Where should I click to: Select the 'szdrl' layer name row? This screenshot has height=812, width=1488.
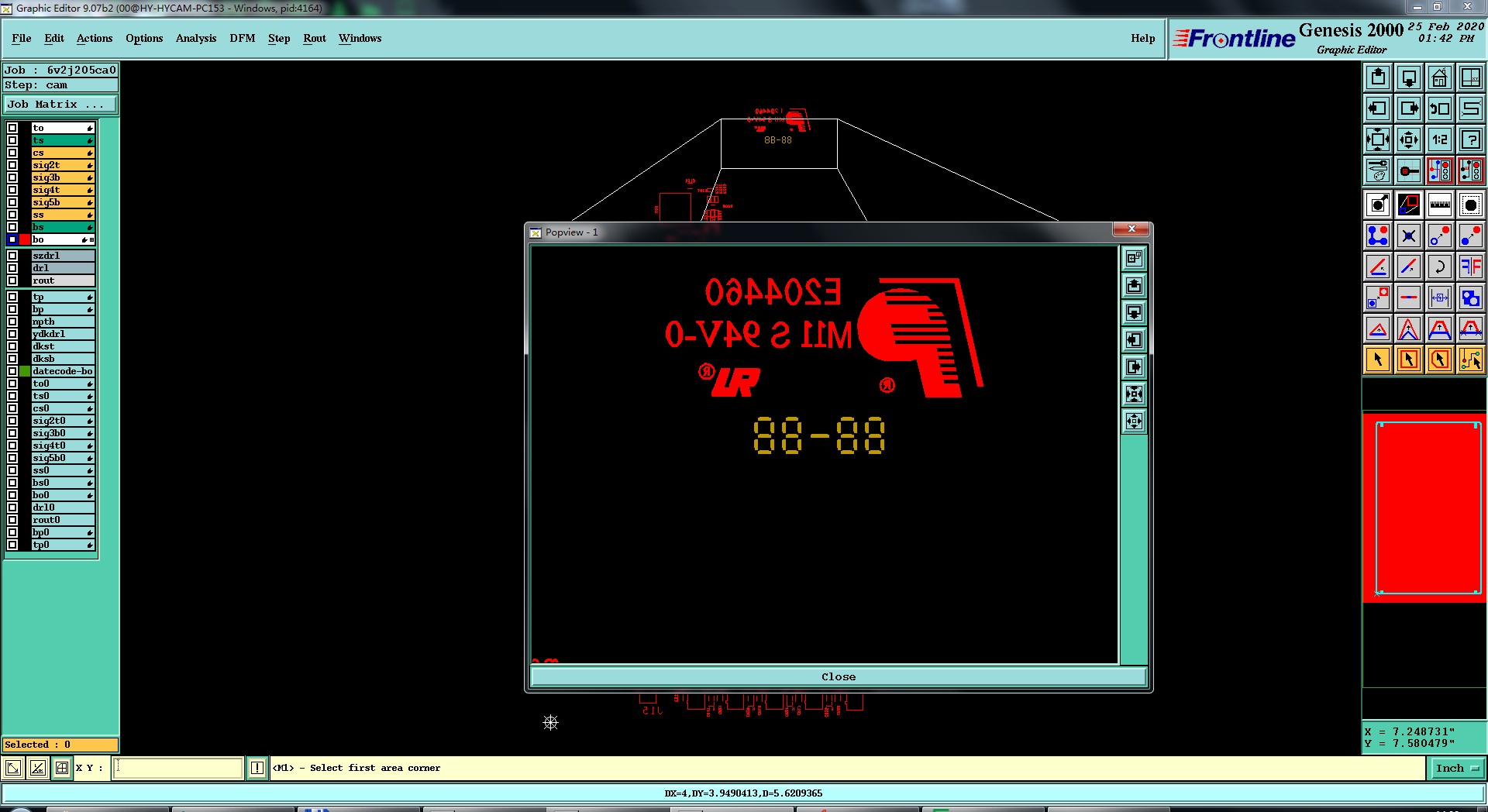(63, 256)
